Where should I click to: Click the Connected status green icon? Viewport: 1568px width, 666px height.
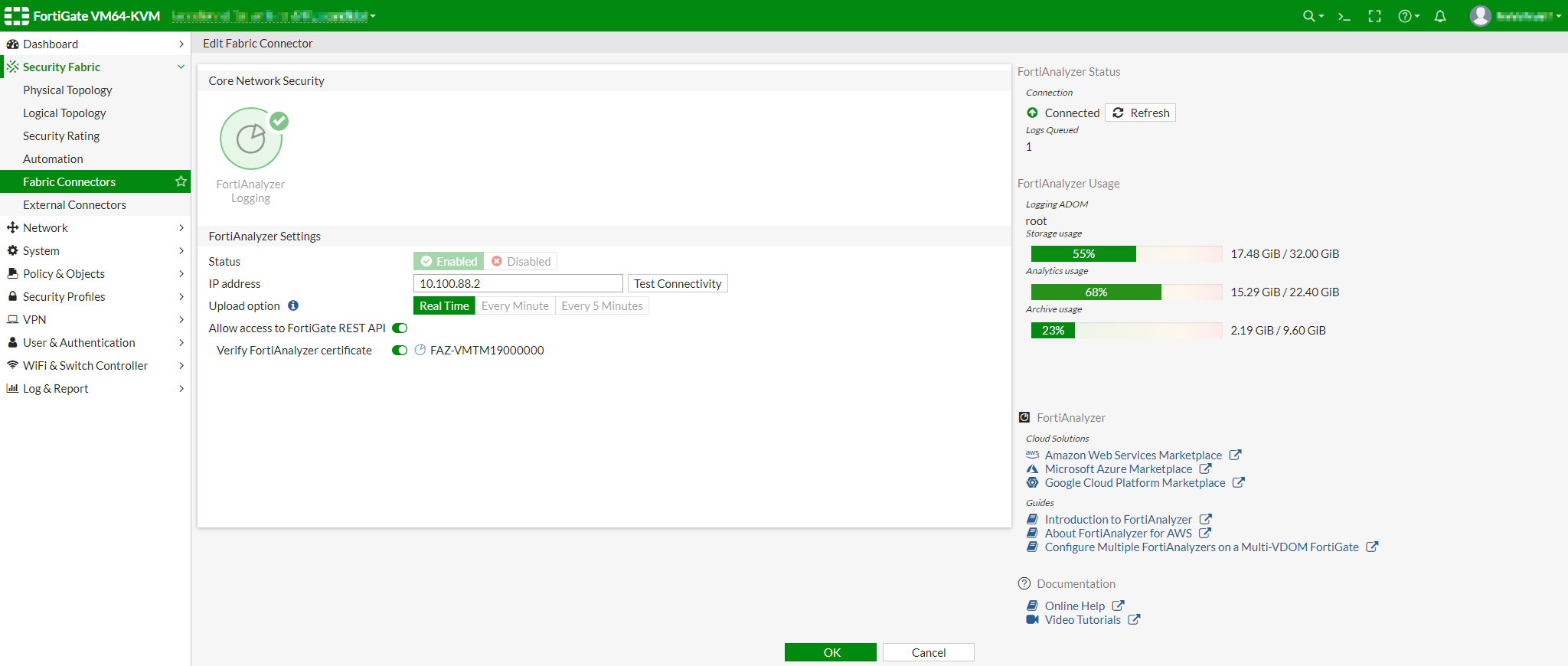pyautogui.click(x=1032, y=113)
